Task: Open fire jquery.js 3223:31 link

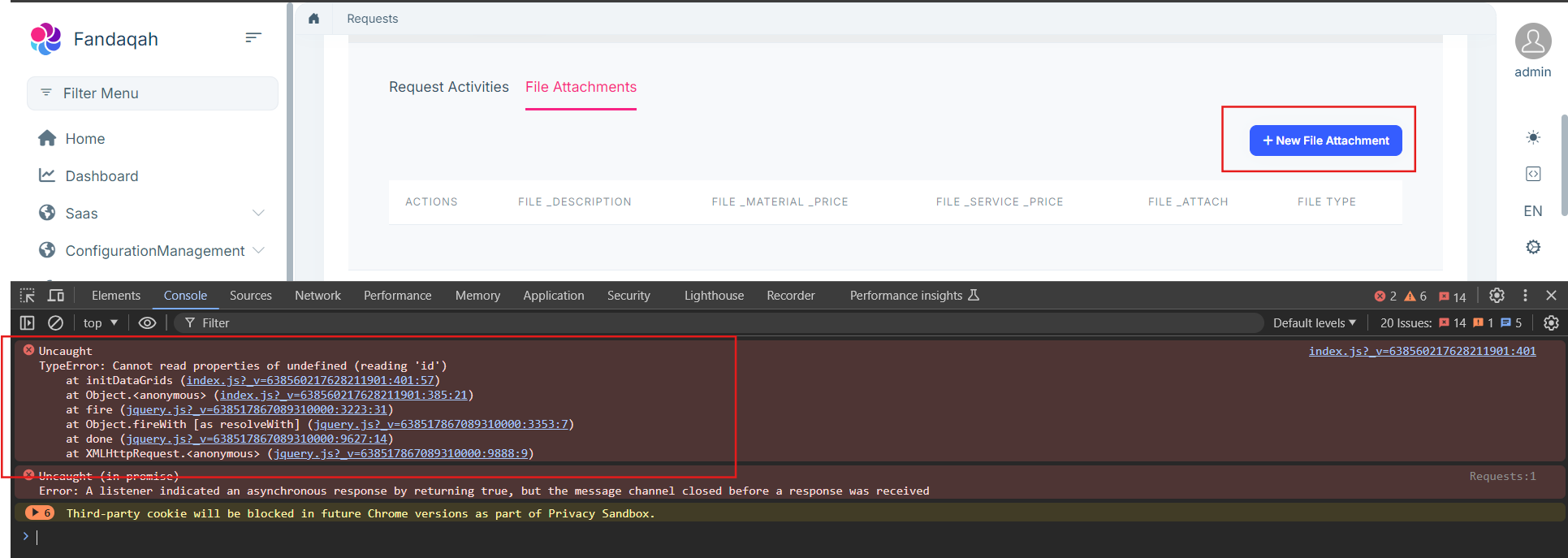Action: [257, 409]
